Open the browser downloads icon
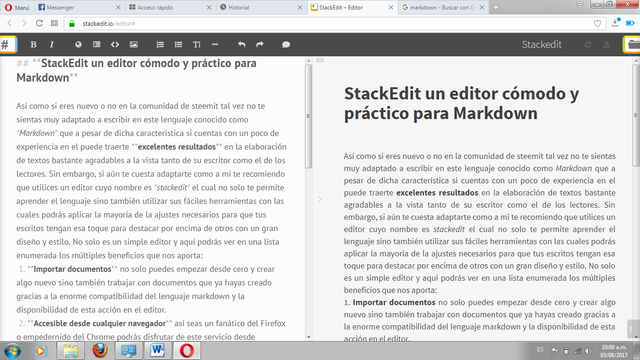The width and height of the screenshot is (640, 360). click(x=616, y=23)
